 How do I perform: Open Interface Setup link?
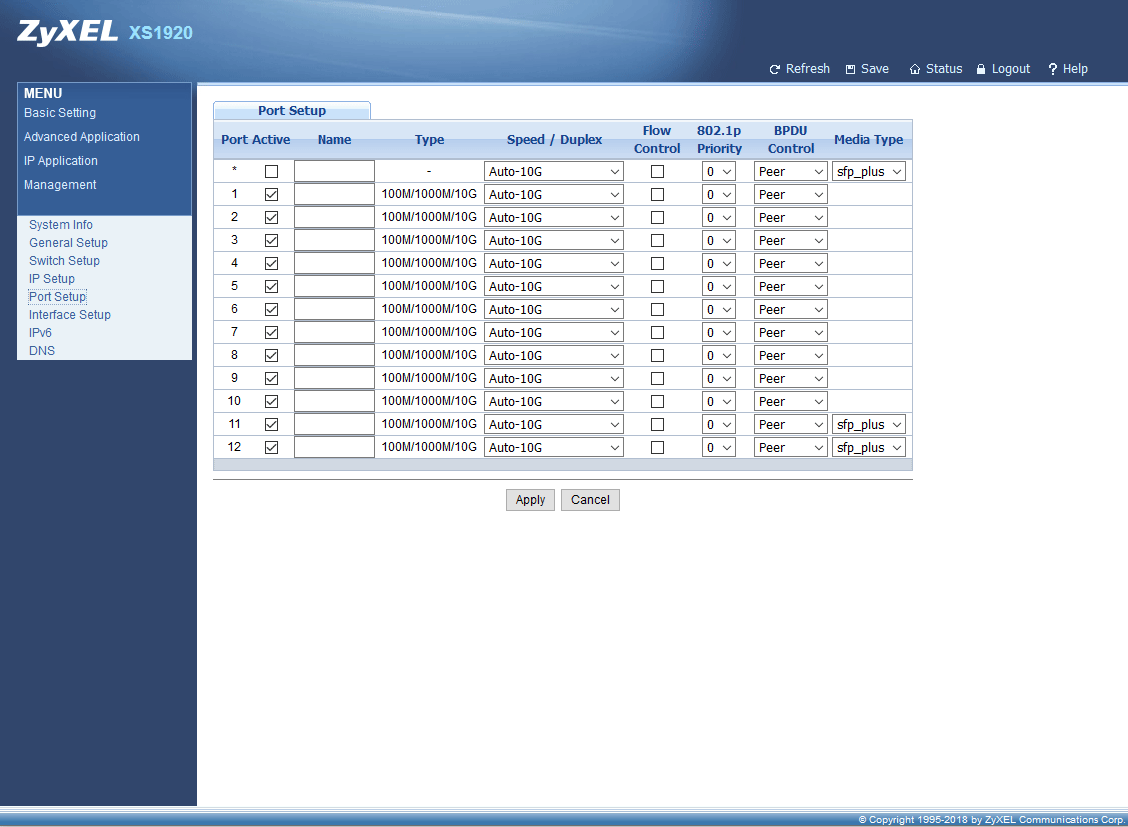(x=70, y=315)
